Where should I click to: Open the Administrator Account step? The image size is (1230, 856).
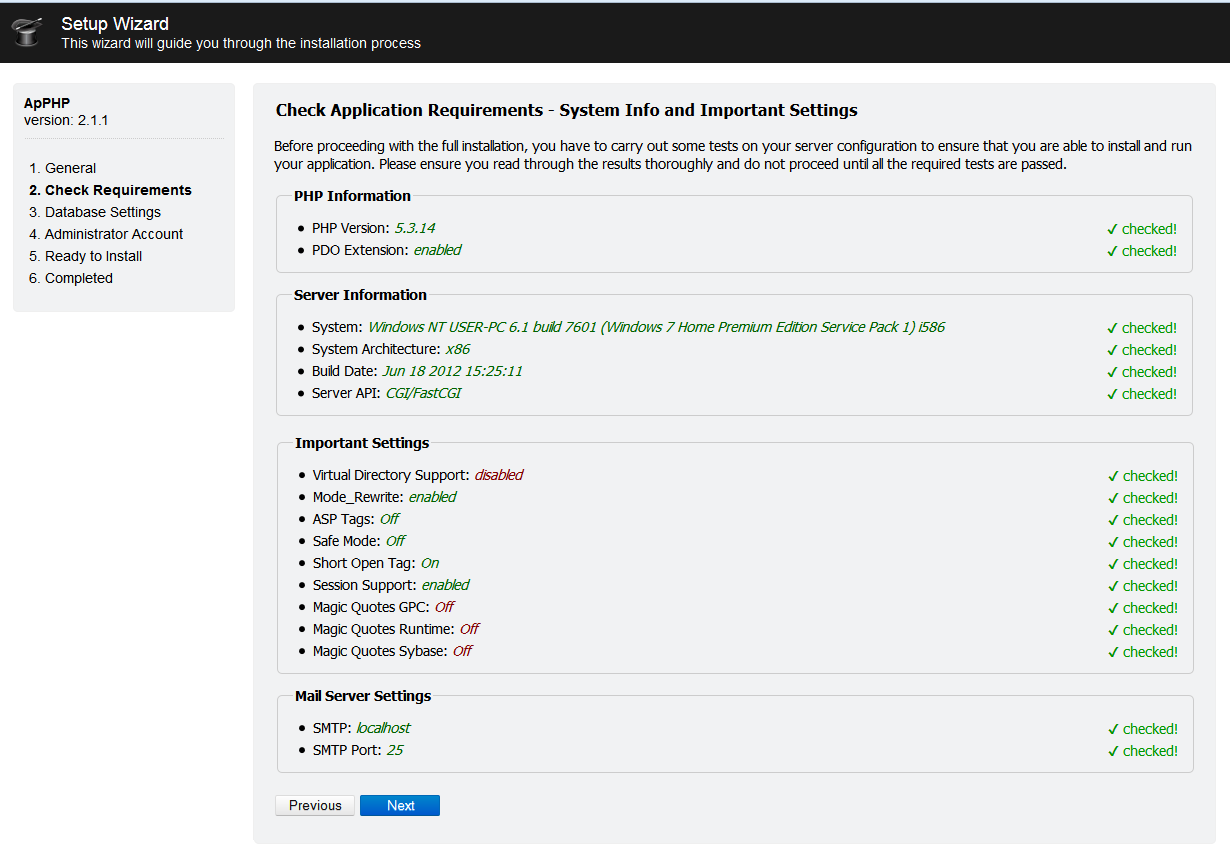click(114, 234)
